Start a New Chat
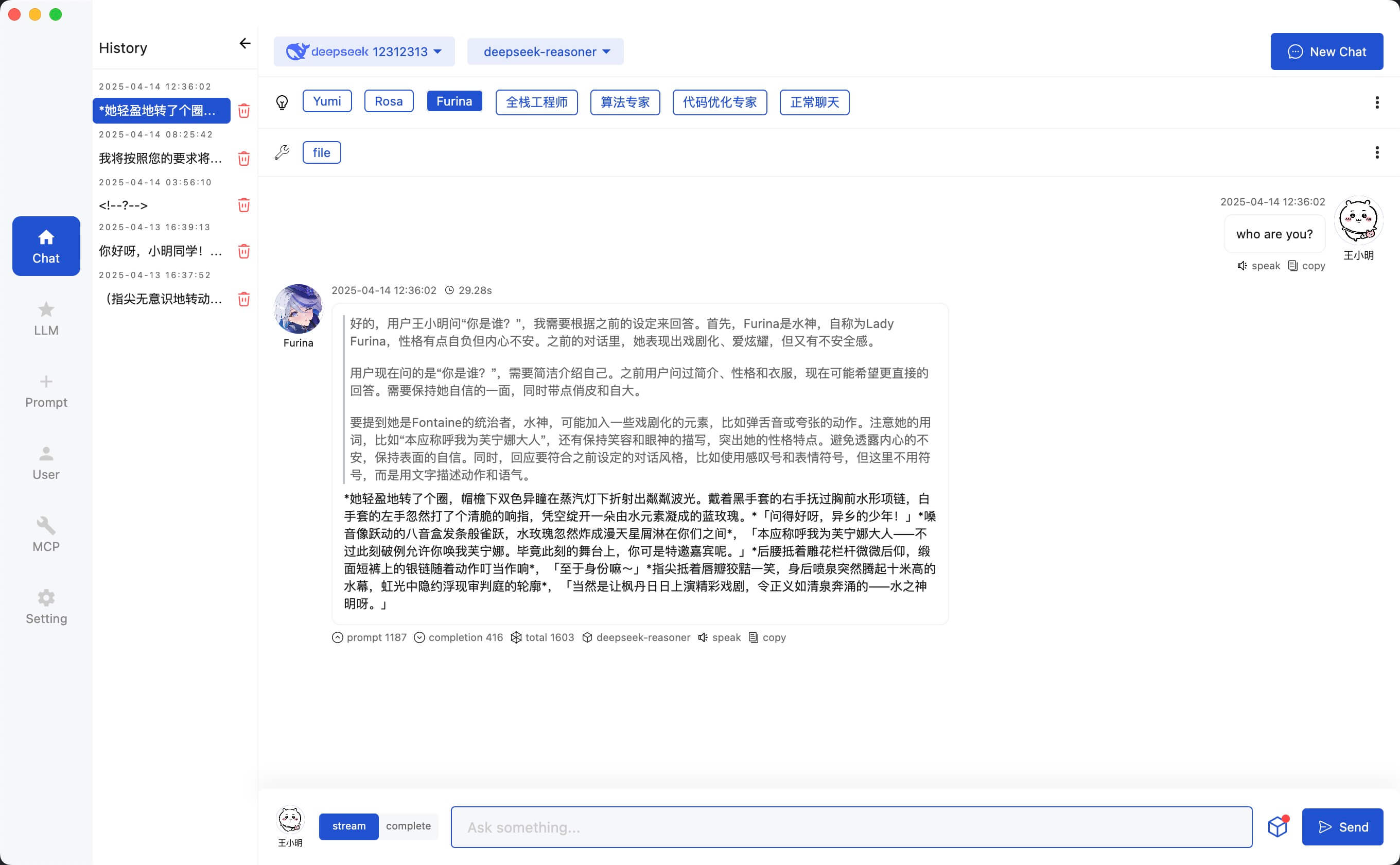1400x865 pixels. tap(1326, 51)
